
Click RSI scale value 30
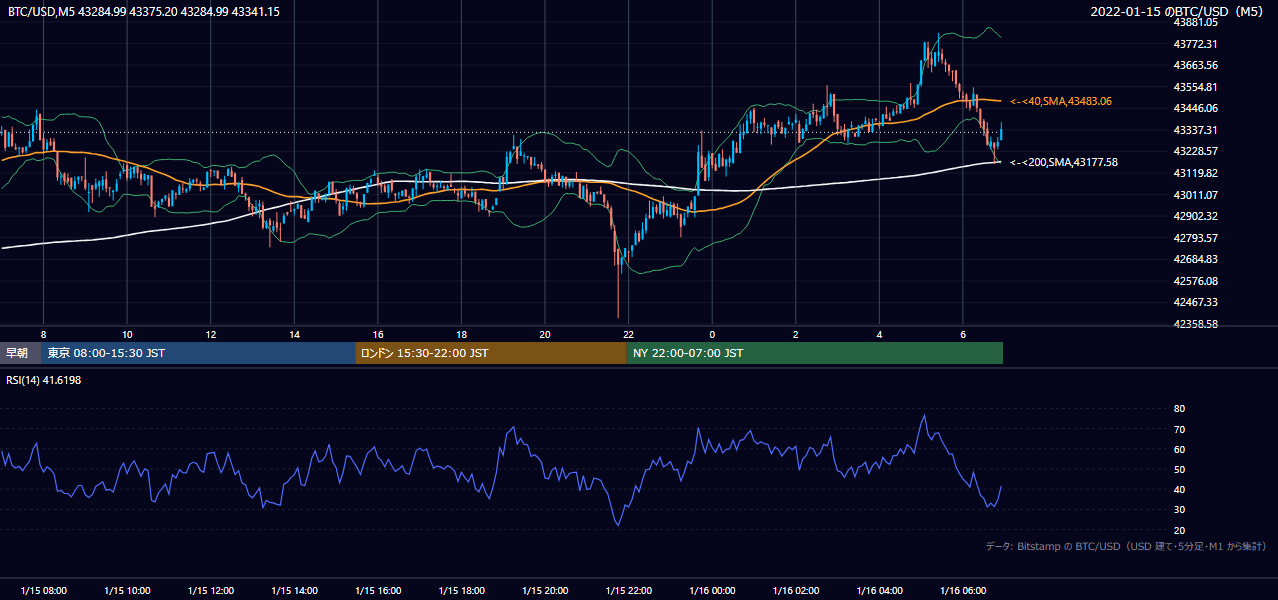[1179, 510]
